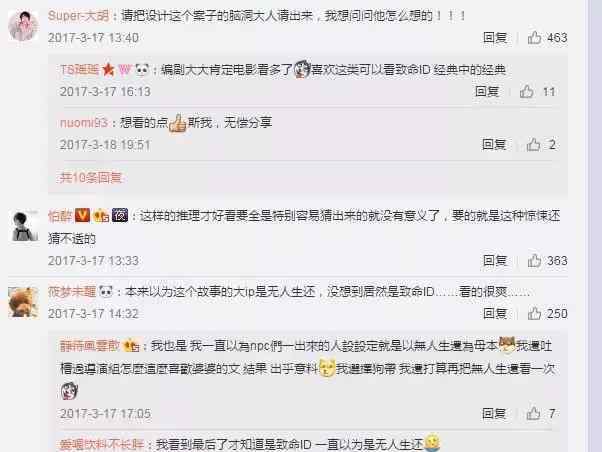View Super-大胡's avatar picture
Viewport: 602px width, 452px height.
(x=23, y=25)
